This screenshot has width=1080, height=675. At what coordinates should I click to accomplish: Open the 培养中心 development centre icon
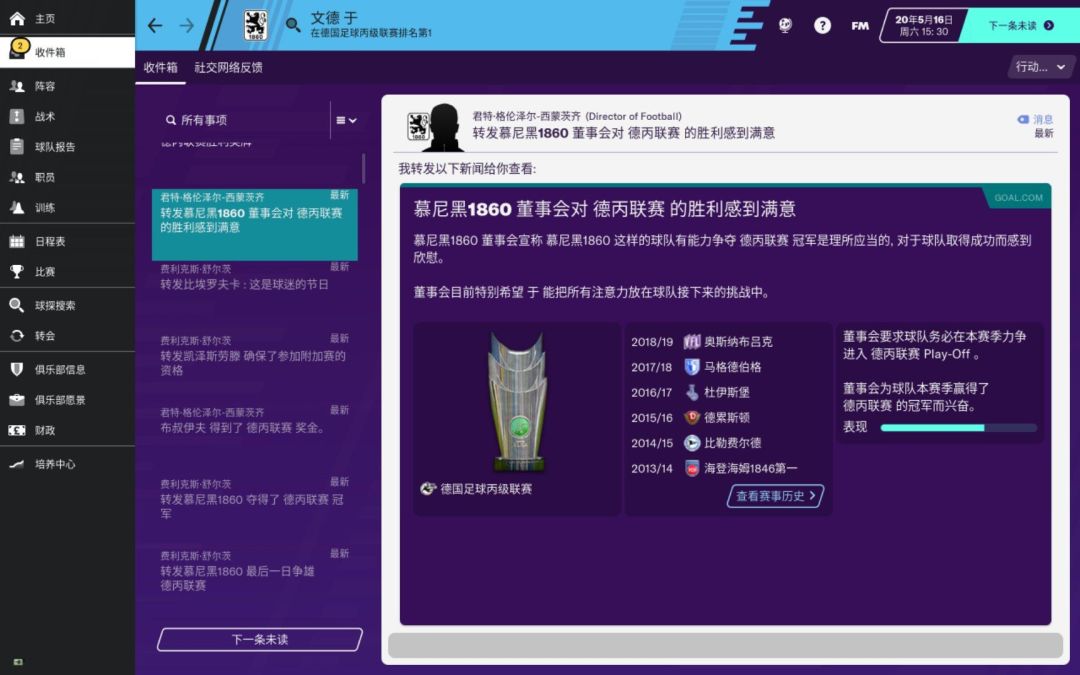click(x=17, y=464)
